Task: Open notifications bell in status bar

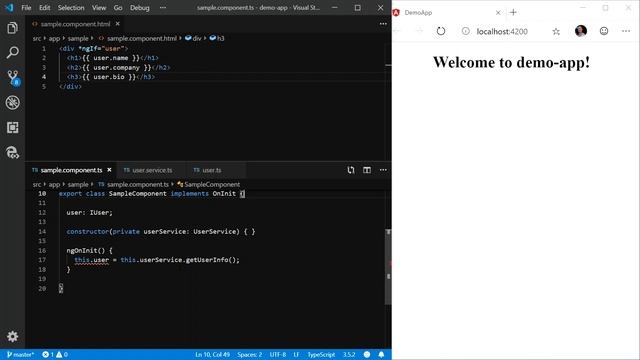Action: tap(381, 354)
